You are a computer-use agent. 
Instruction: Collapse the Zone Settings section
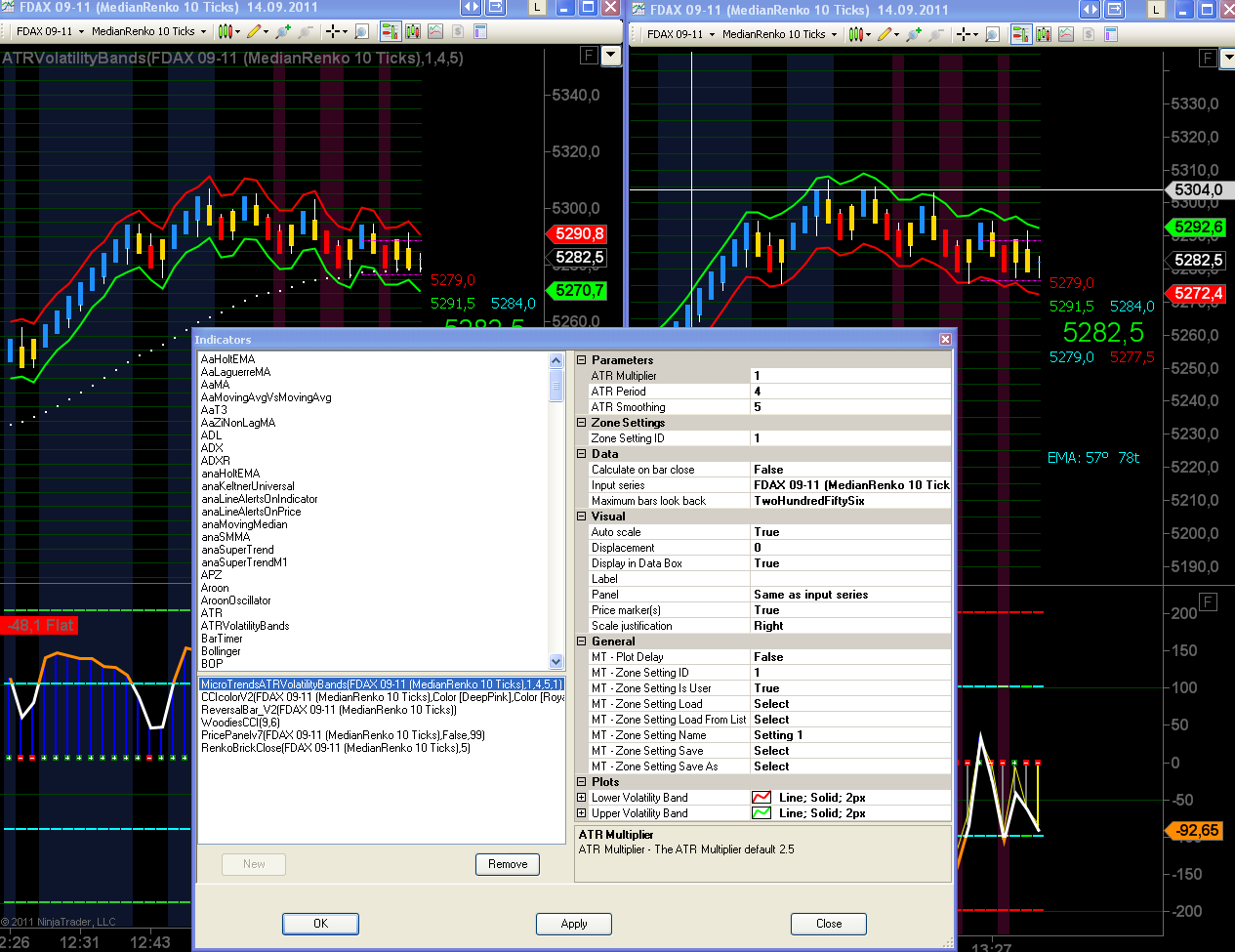pos(581,423)
